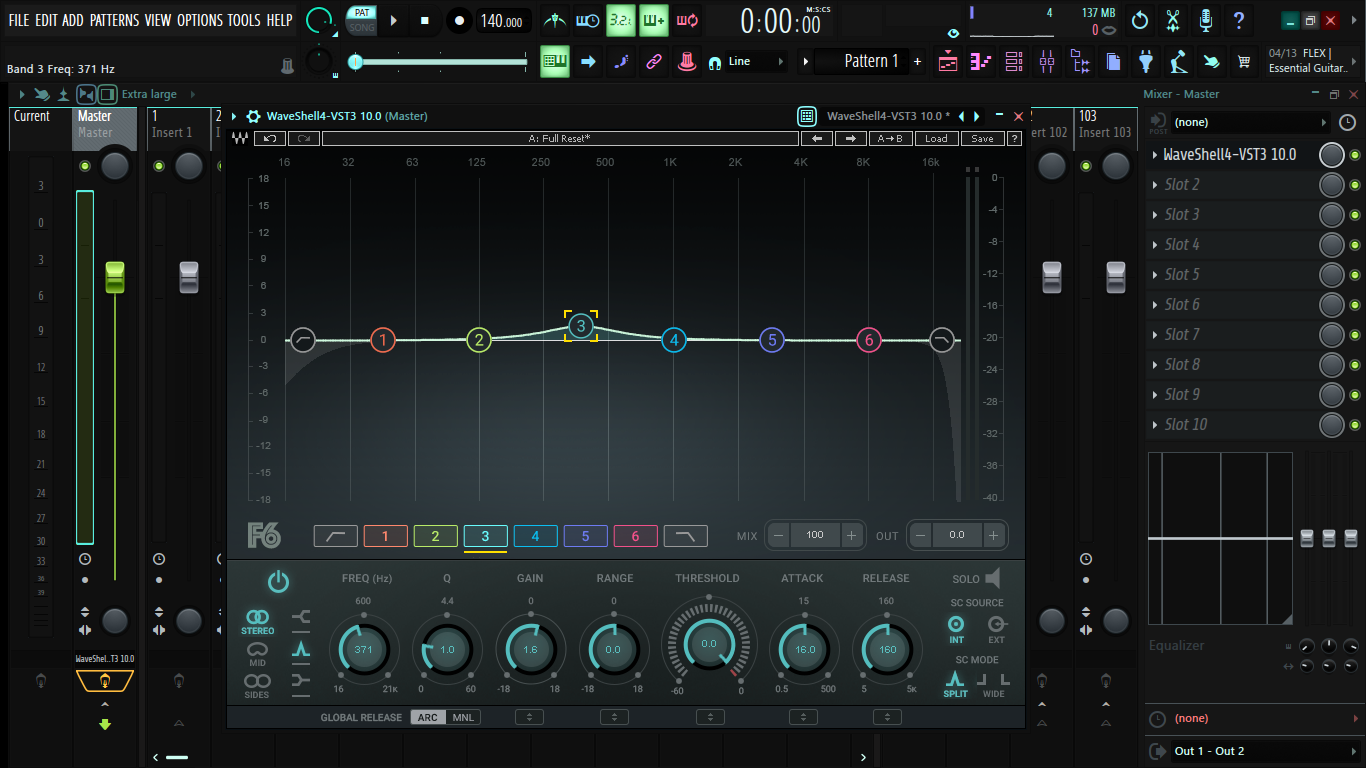Open the Playlist window icon
The height and width of the screenshot is (768, 1366).
click(948, 62)
